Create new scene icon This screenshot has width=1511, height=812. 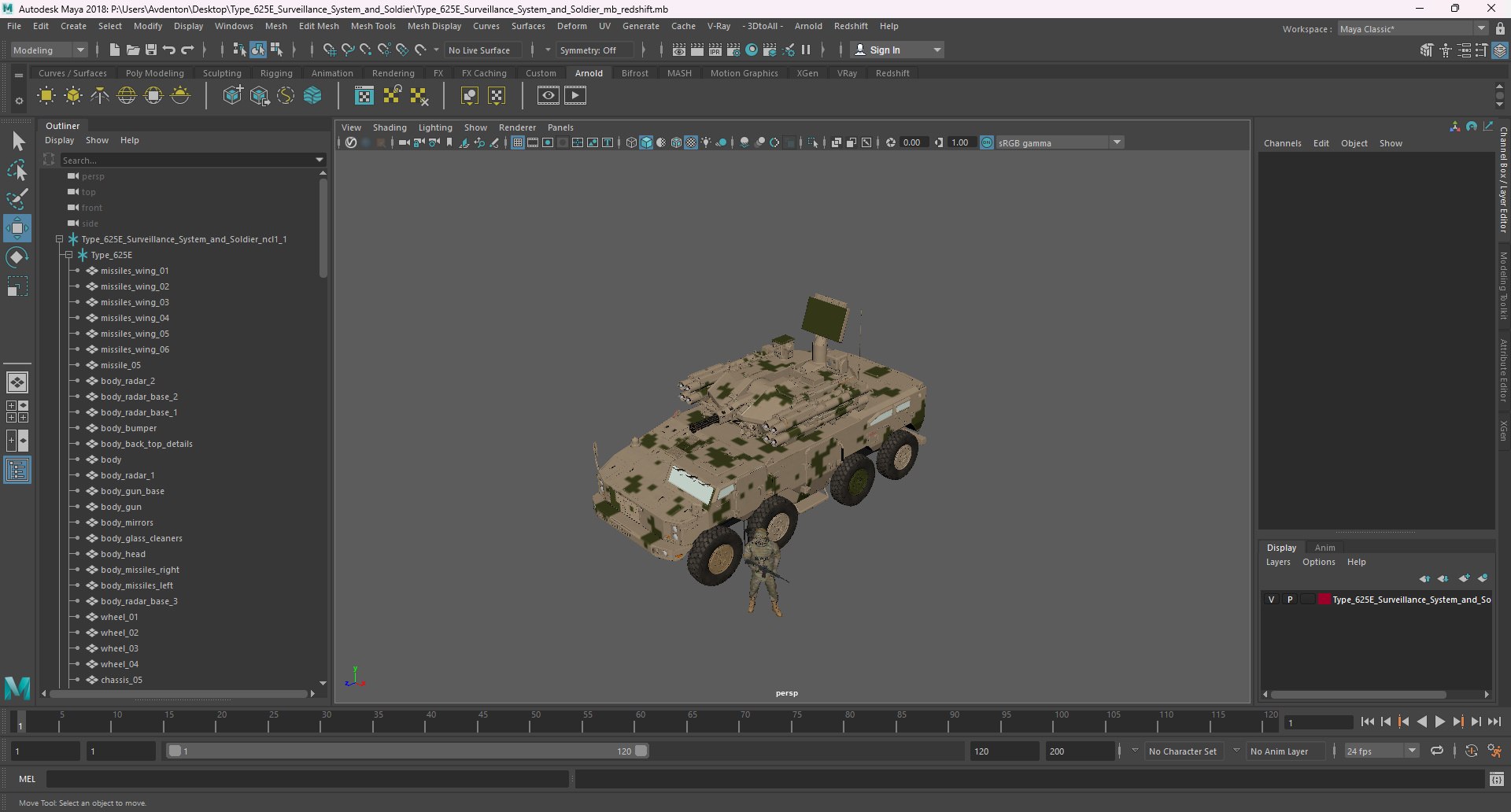pos(114,50)
